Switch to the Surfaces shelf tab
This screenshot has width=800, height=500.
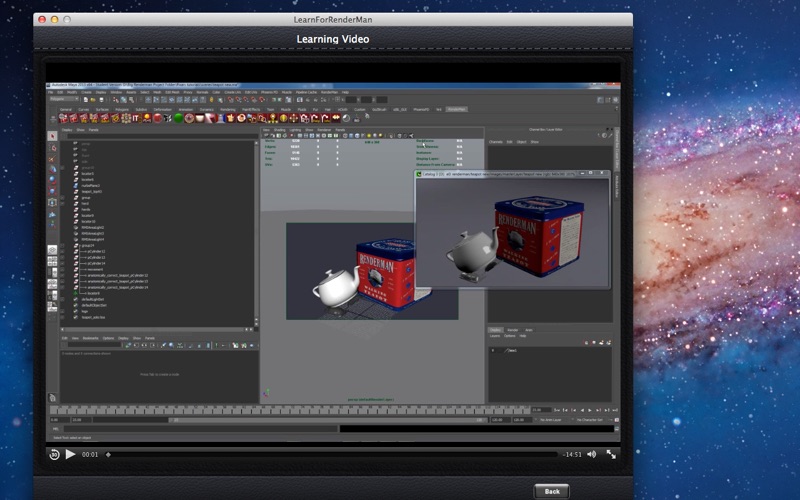point(102,110)
